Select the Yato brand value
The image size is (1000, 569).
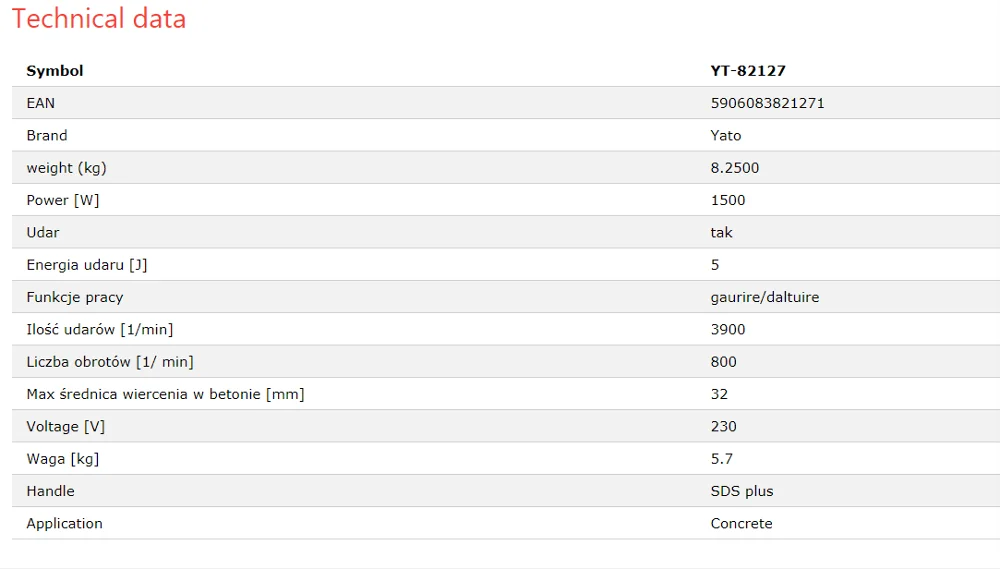(x=726, y=135)
